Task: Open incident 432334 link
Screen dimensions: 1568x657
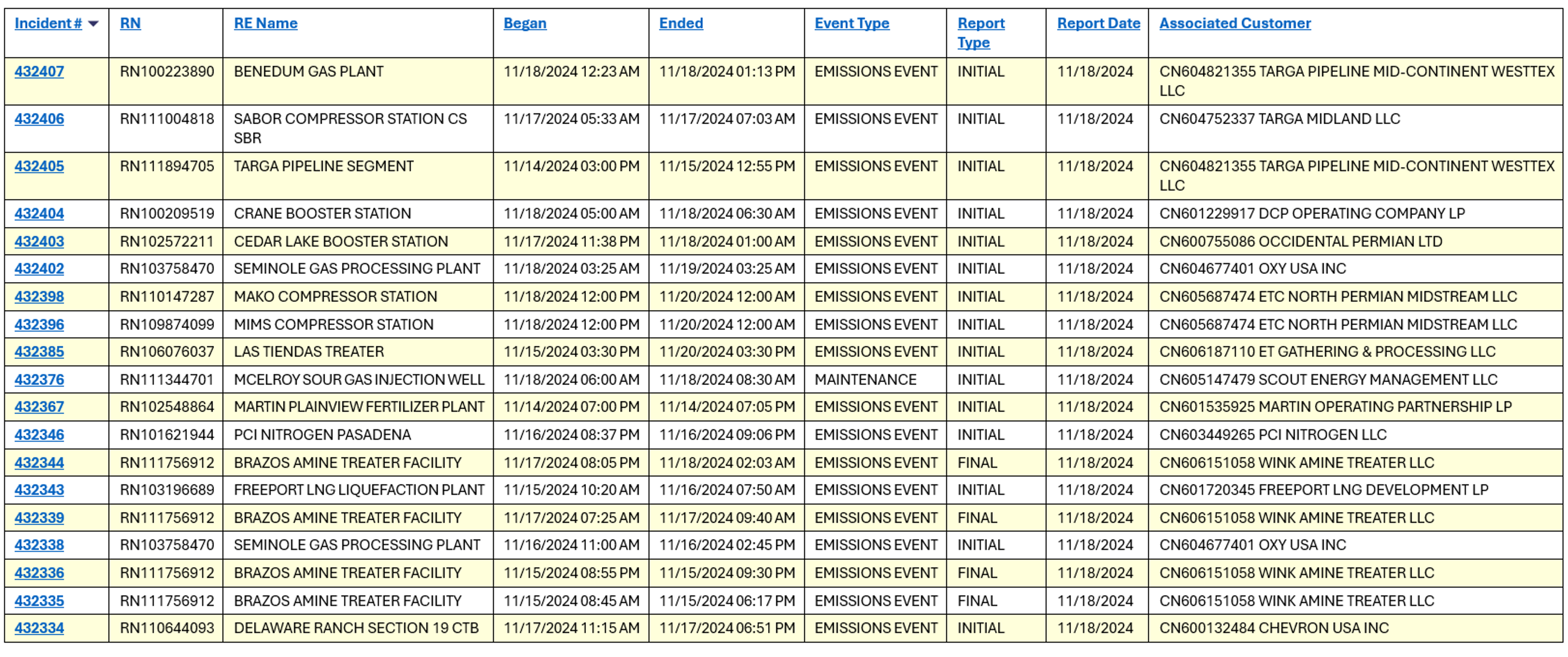Action: tap(39, 628)
